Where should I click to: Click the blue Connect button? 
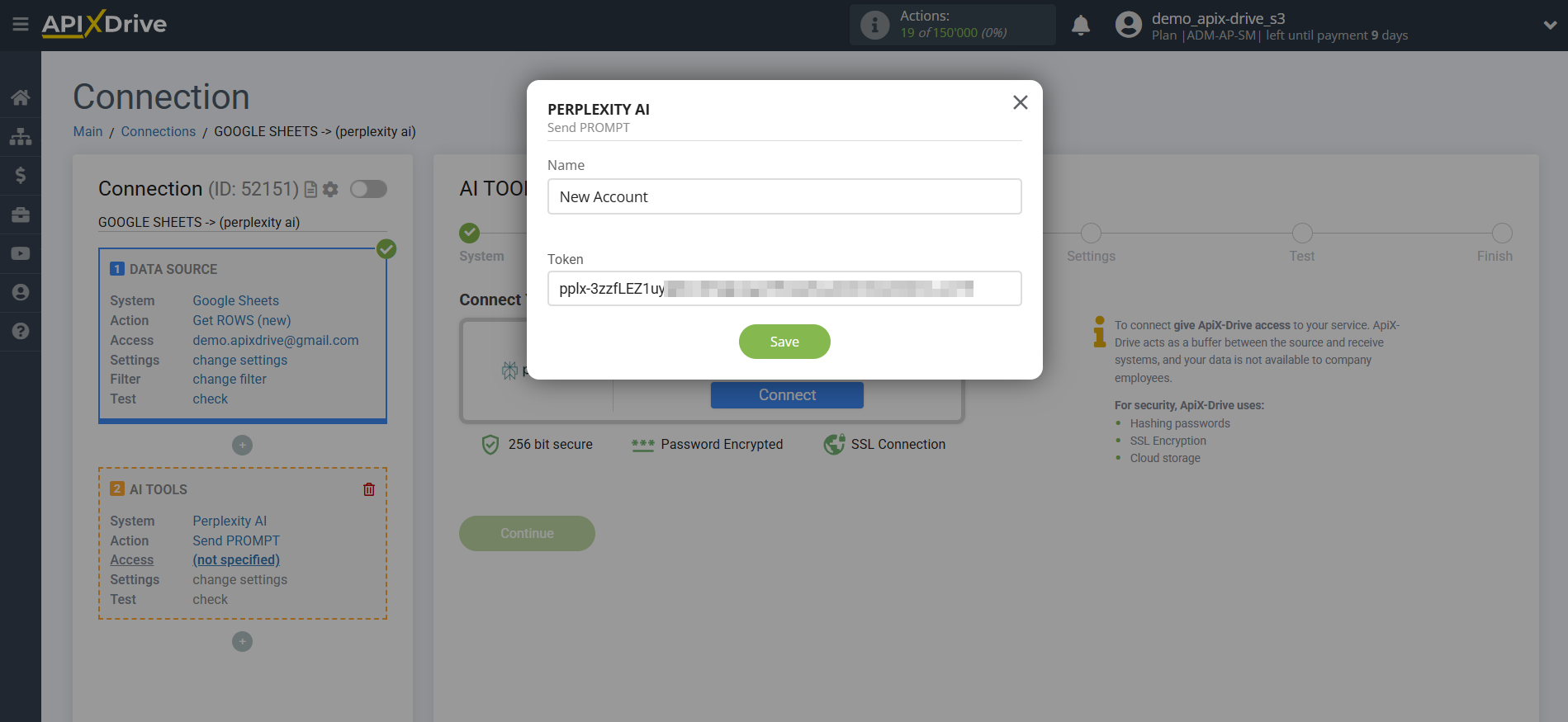787,395
